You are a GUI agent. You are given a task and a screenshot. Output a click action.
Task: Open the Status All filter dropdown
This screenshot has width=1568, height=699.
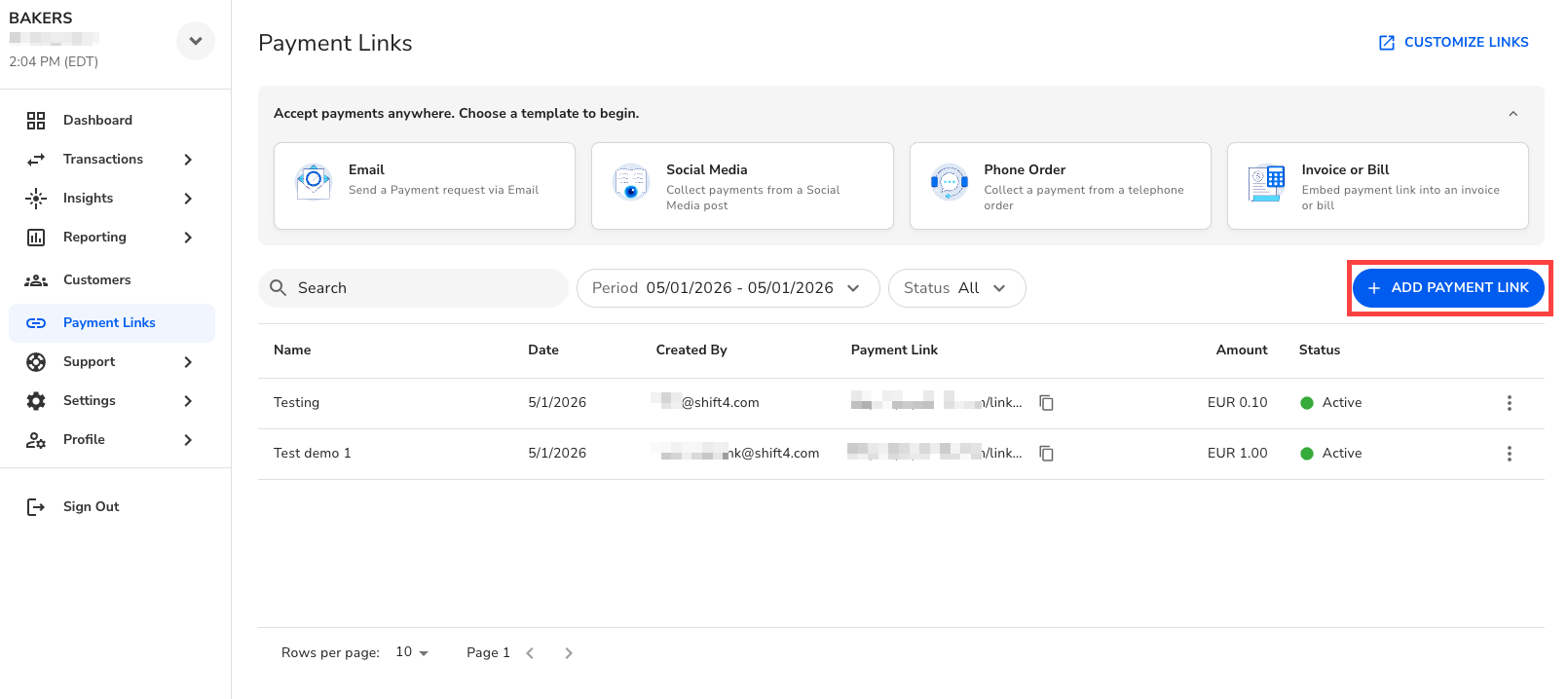(956, 288)
